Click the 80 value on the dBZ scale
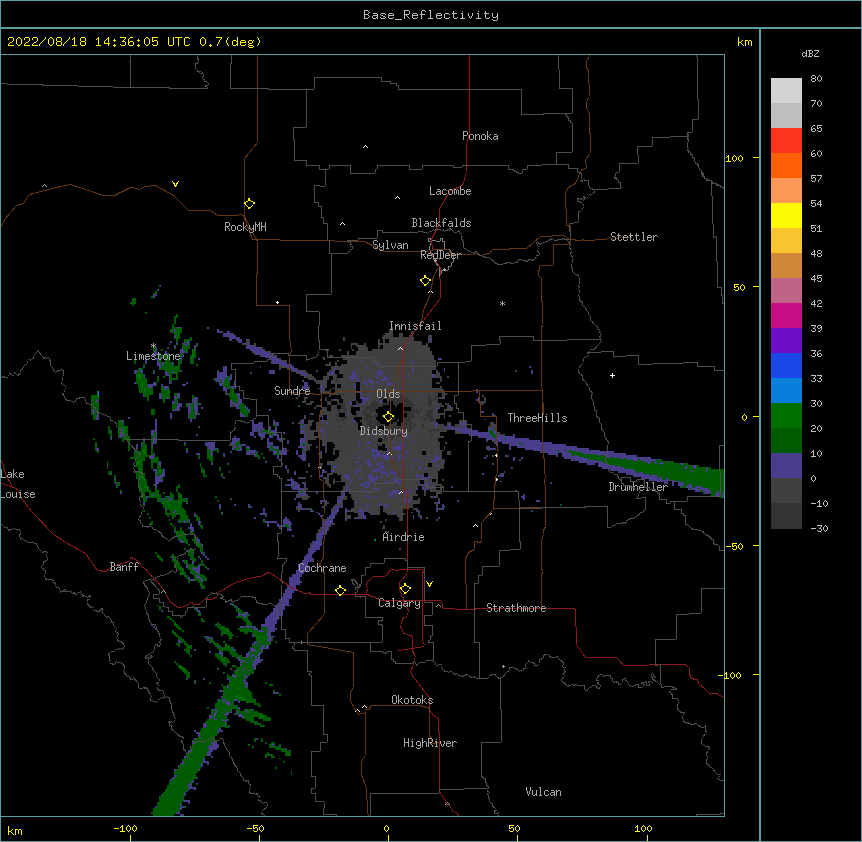862x842 pixels. pos(816,79)
